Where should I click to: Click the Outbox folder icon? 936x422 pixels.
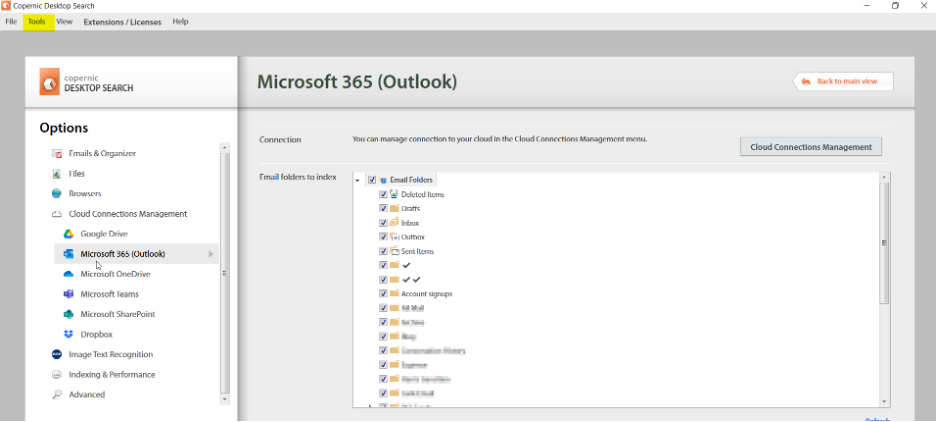pos(394,237)
